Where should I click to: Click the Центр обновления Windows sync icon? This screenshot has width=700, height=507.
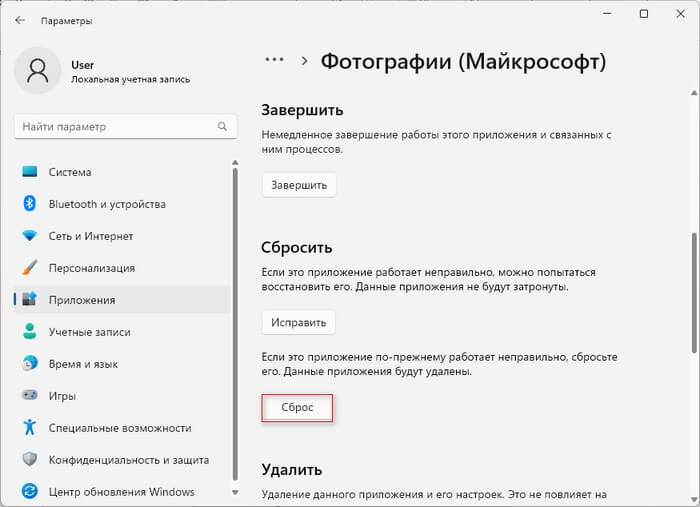click(29, 491)
